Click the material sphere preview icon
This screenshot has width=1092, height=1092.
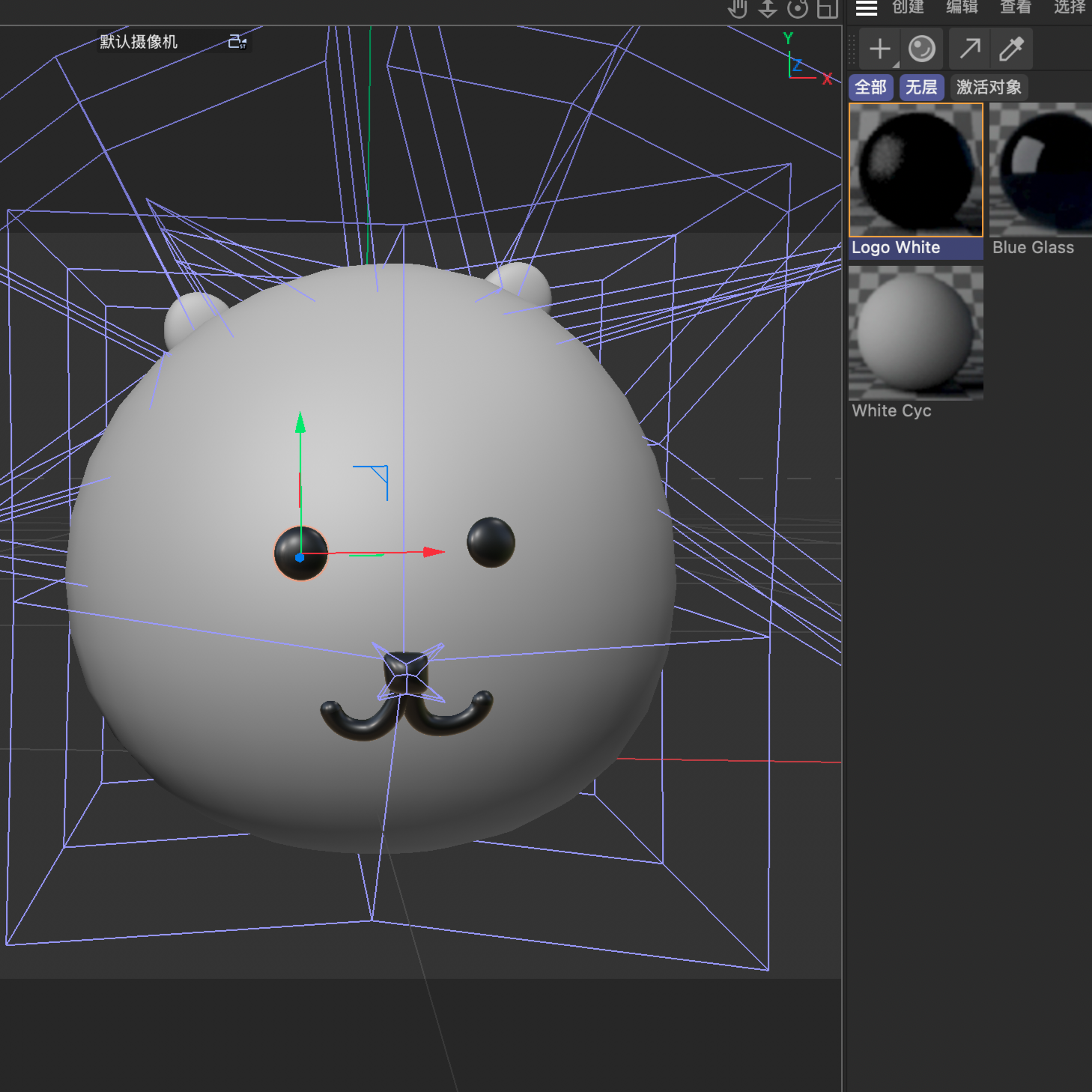pos(922,49)
